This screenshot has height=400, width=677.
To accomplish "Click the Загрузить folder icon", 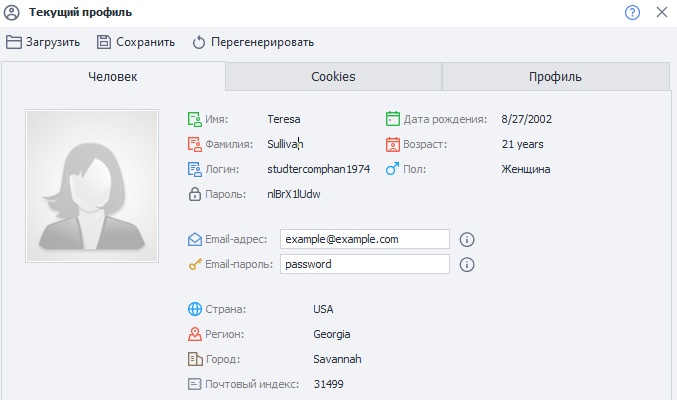I will click(x=14, y=42).
